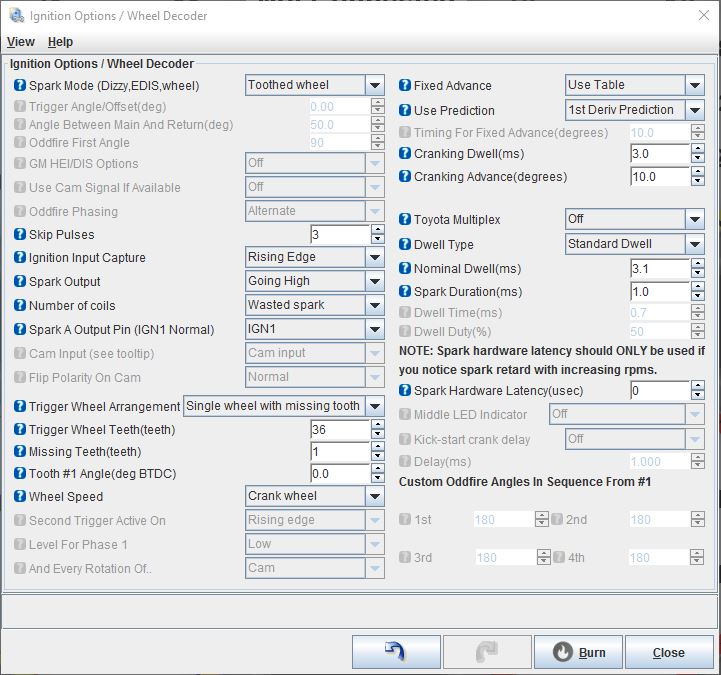Image resolution: width=721 pixels, height=675 pixels.
Task: Increase Spark Hardware Latency with up arrow
Action: coord(698,385)
